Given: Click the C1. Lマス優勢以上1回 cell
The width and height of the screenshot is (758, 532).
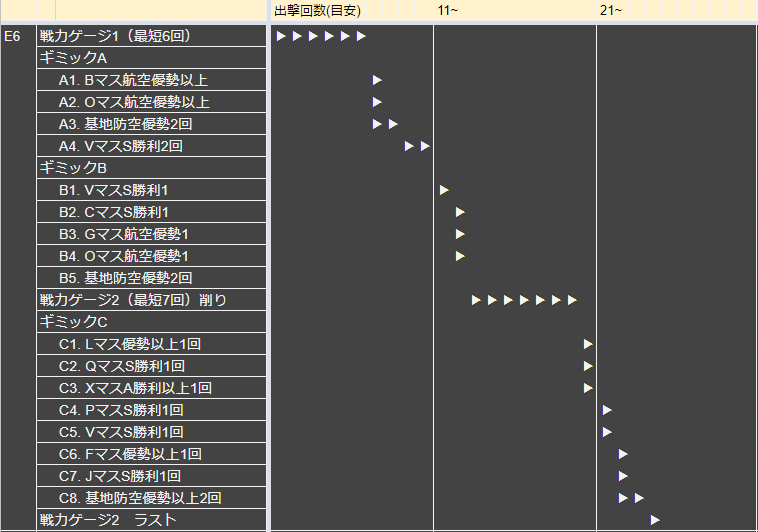Looking at the screenshot, I should point(151,344).
